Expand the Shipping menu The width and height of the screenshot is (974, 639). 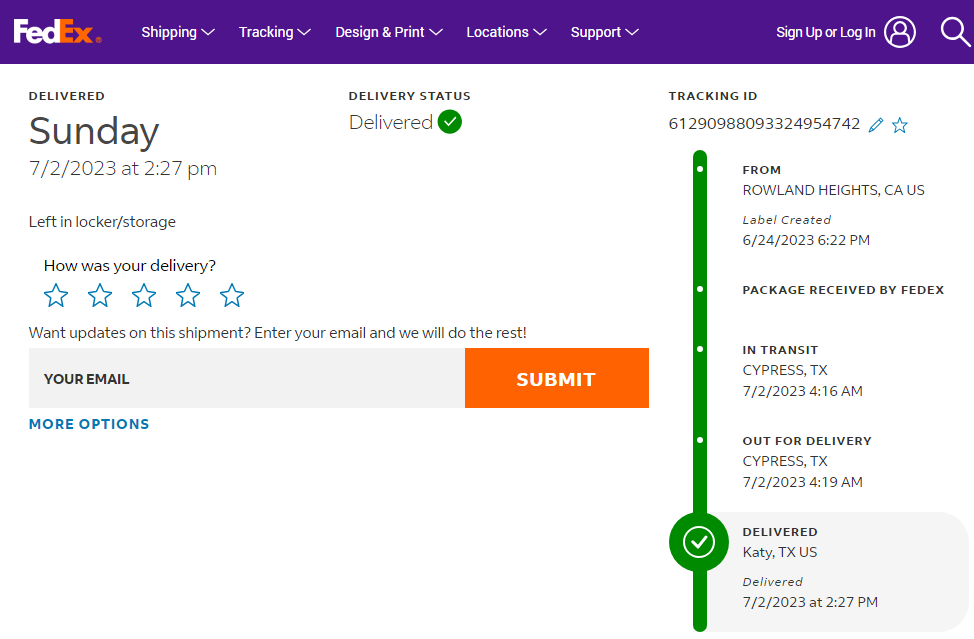pyautogui.click(x=177, y=32)
